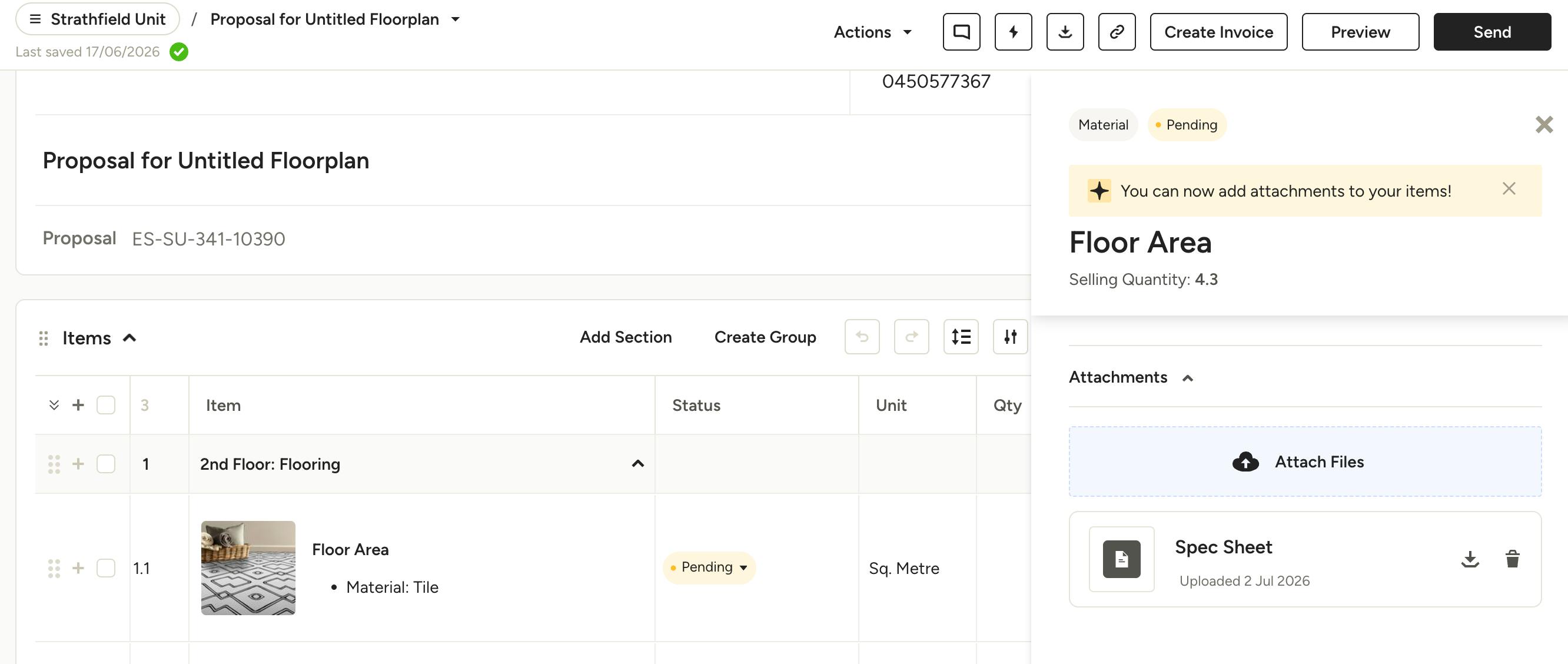Tick the select-all checkbox in table header

tap(106, 405)
